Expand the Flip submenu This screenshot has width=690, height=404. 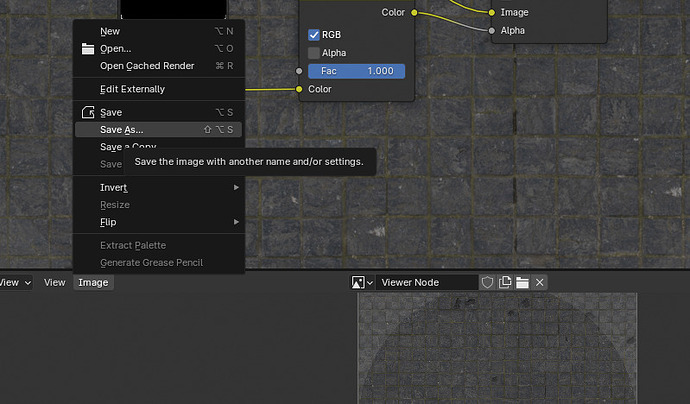(x=158, y=222)
